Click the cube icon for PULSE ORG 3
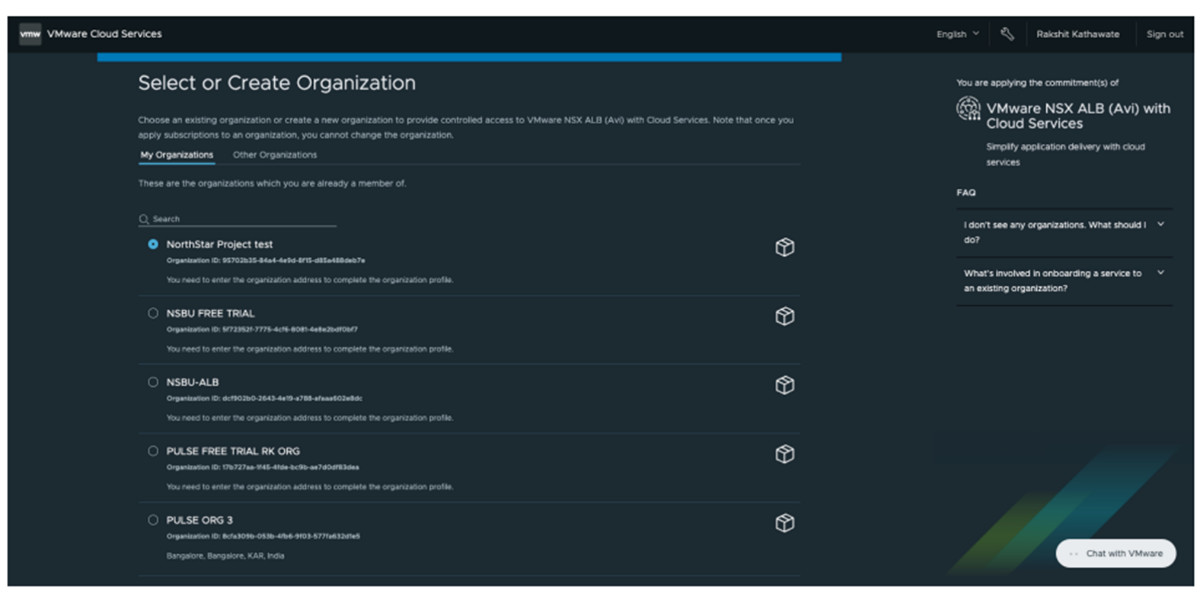This screenshot has height=600, width=1203. coord(785,523)
